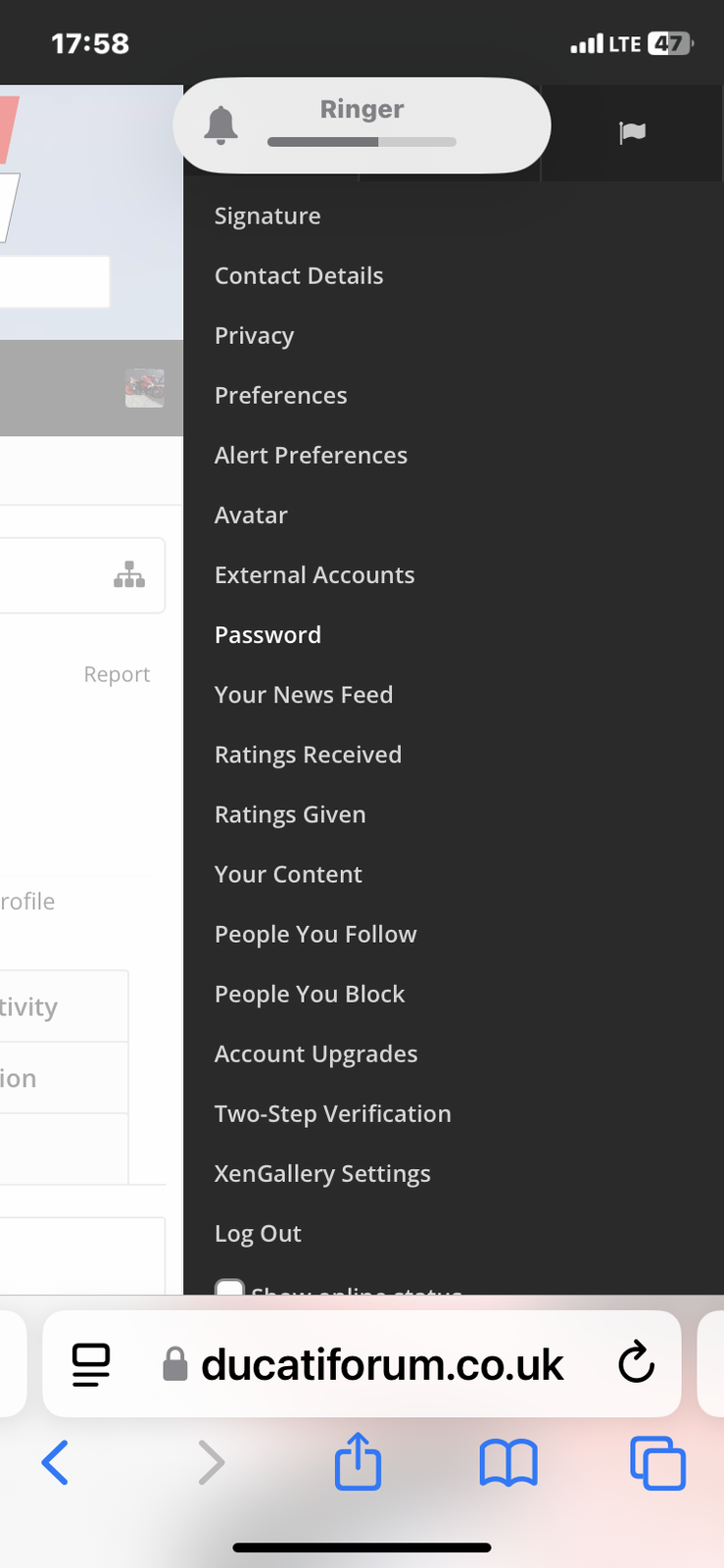Reload the page with refresh icon
This screenshot has height=1568, width=724.
(636, 1362)
